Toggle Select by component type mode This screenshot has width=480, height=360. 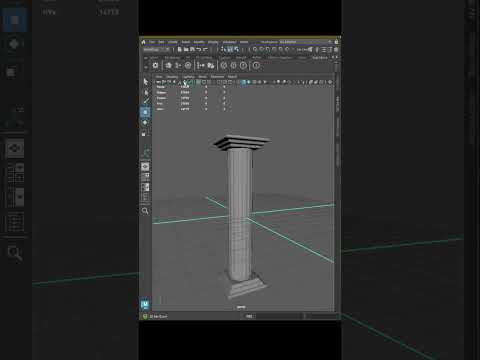(236, 49)
